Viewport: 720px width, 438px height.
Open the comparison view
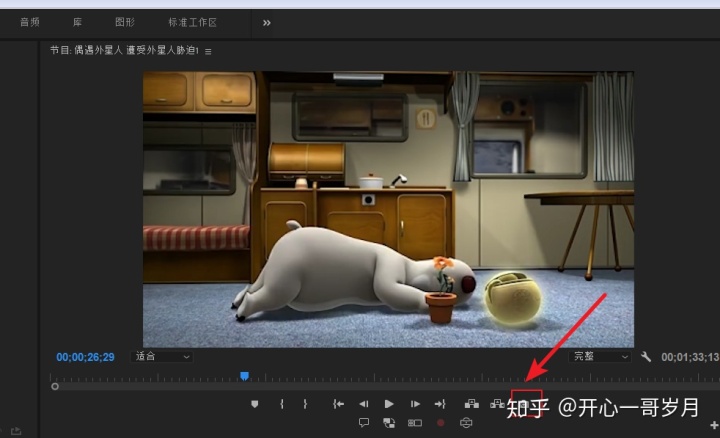(415, 423)
